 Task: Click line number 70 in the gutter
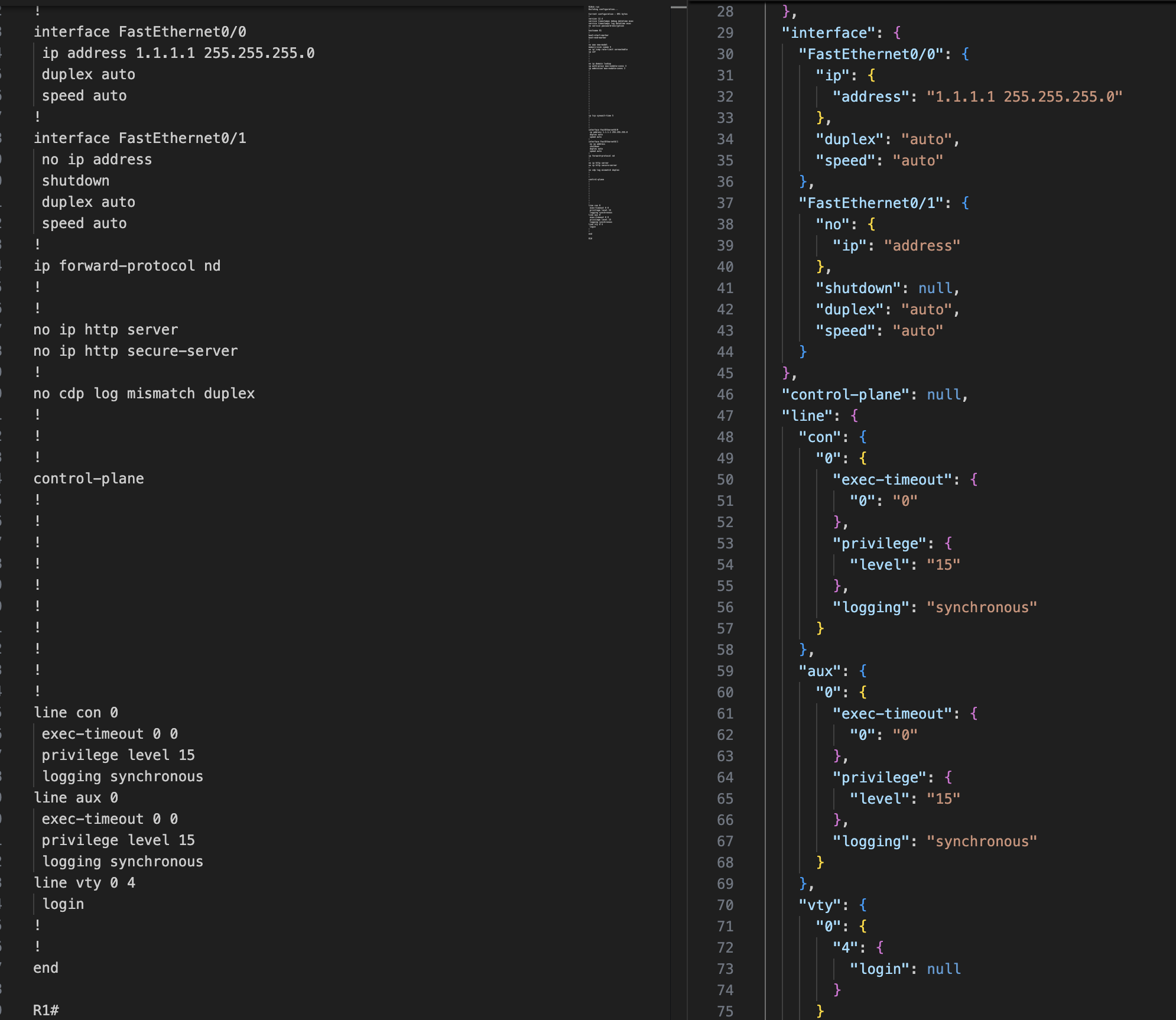click(725, 905)
